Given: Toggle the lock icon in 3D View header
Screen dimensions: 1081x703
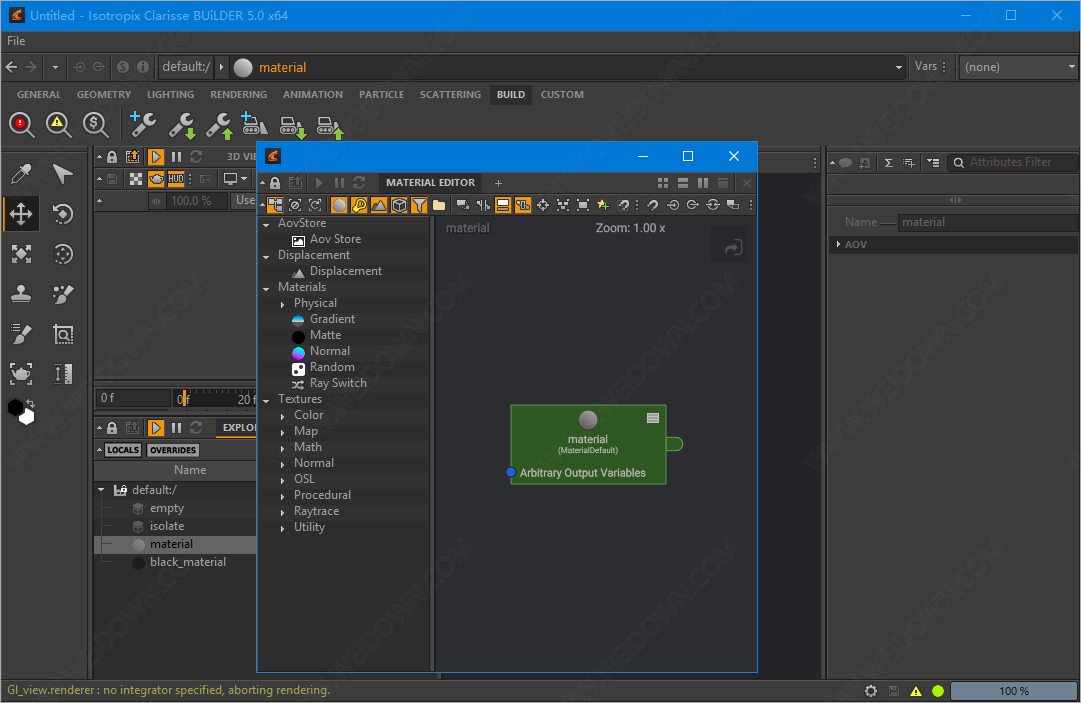Looking at the screenshot, I should [x=112, y=156].
